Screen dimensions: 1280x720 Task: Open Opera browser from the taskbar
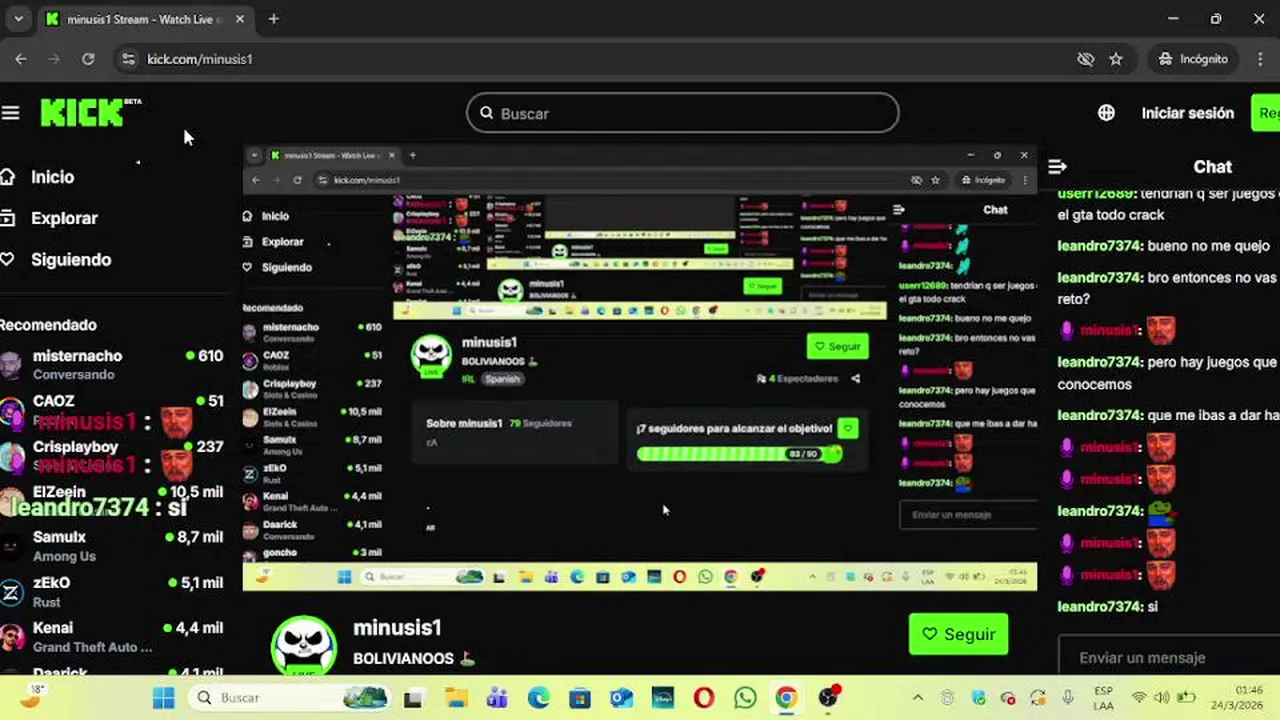(704, 698)
